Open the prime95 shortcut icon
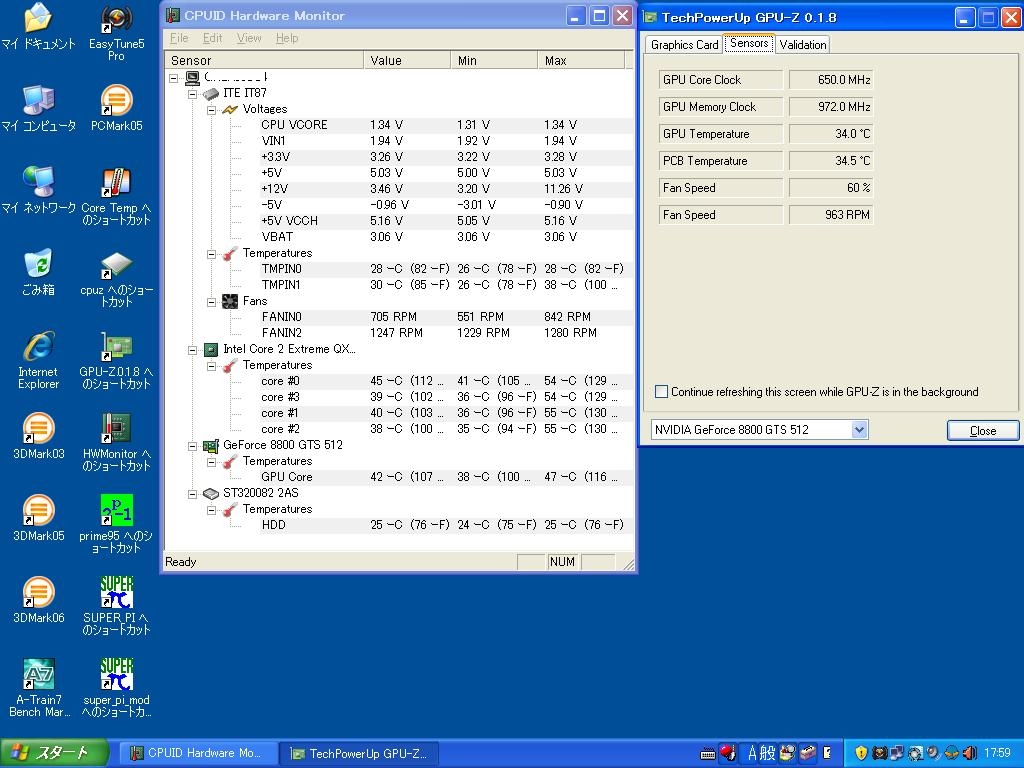 coord(116,512)
